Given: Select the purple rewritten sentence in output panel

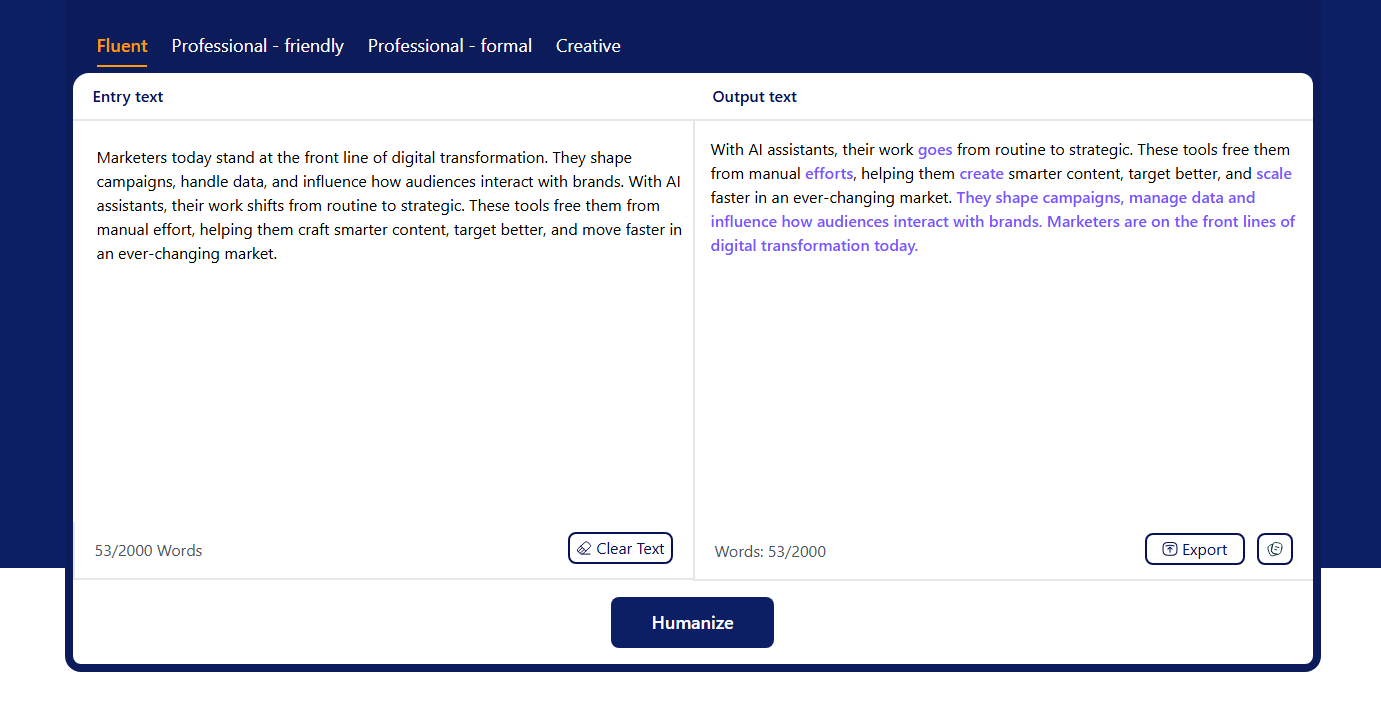Looking at the screenshot, I should point(1000,221).
